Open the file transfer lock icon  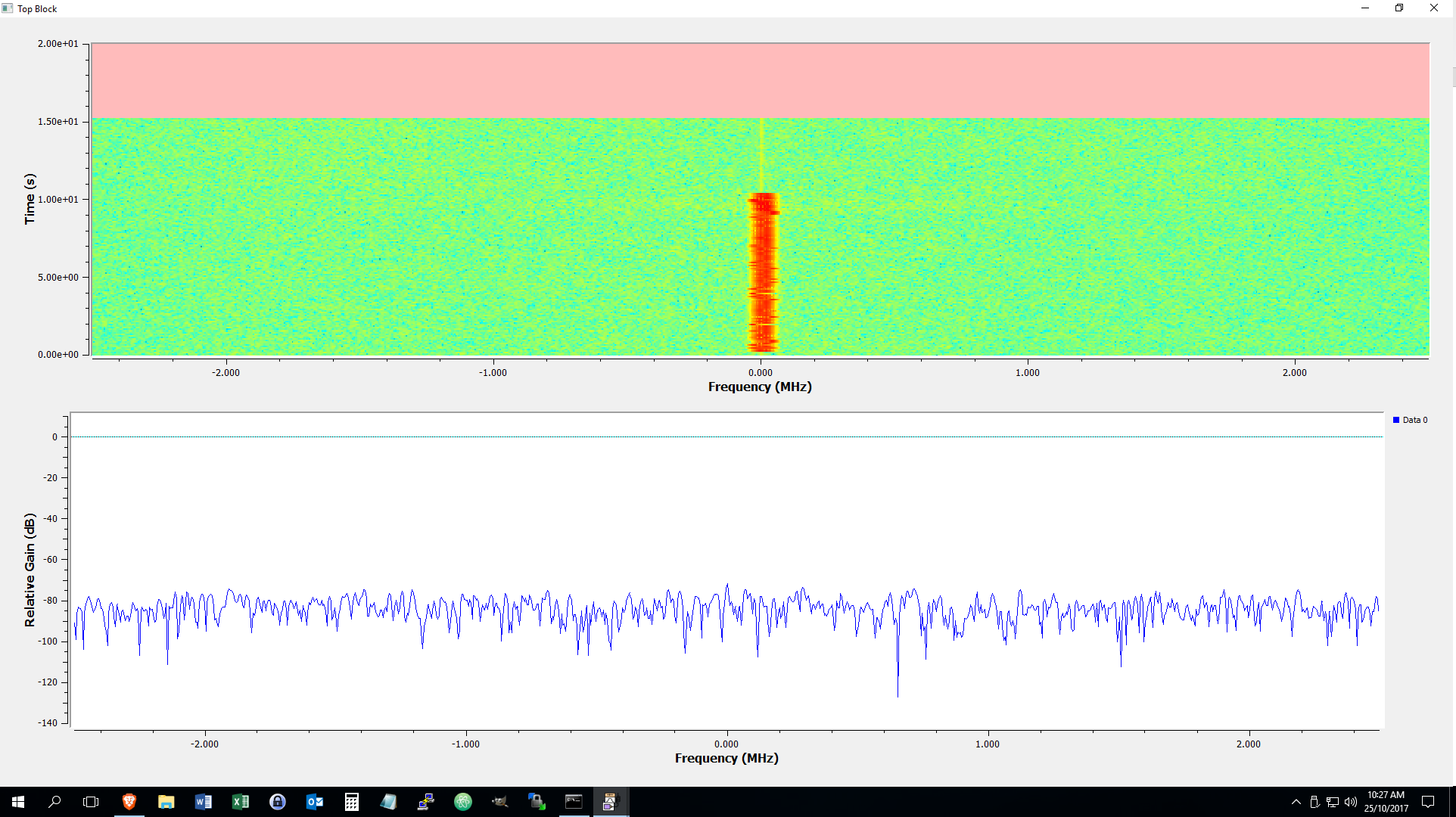[537, 802]
